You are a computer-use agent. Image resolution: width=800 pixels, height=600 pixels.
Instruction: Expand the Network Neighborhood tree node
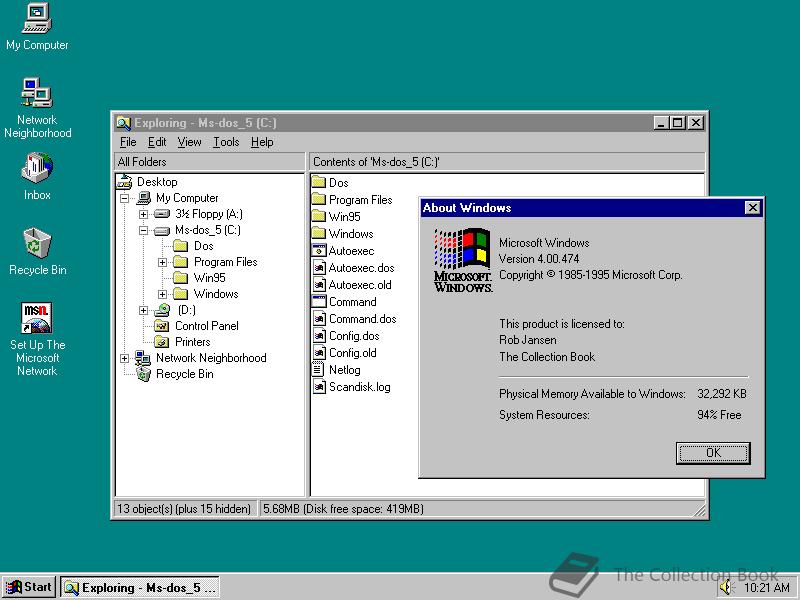[124, 358]
